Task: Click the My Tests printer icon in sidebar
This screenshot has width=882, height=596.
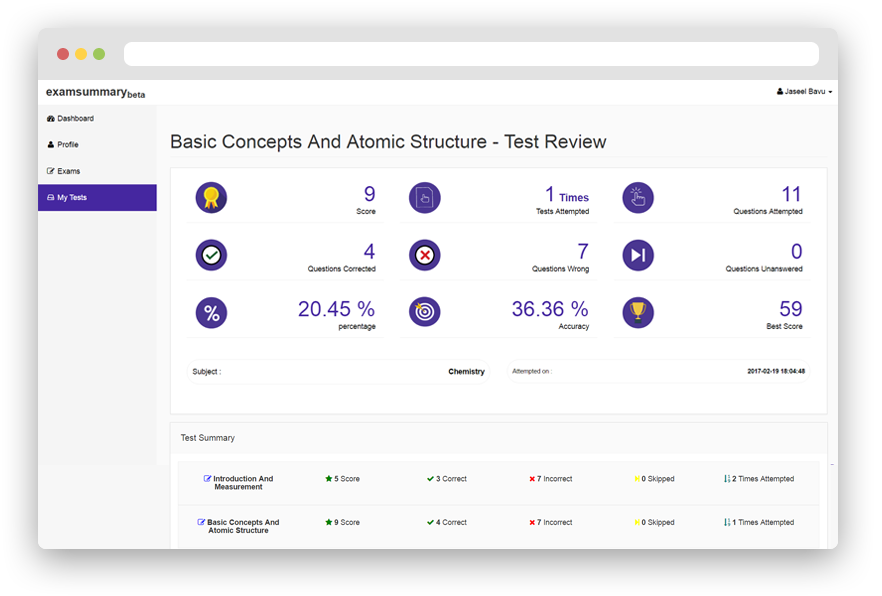Action: click(51, 197)
